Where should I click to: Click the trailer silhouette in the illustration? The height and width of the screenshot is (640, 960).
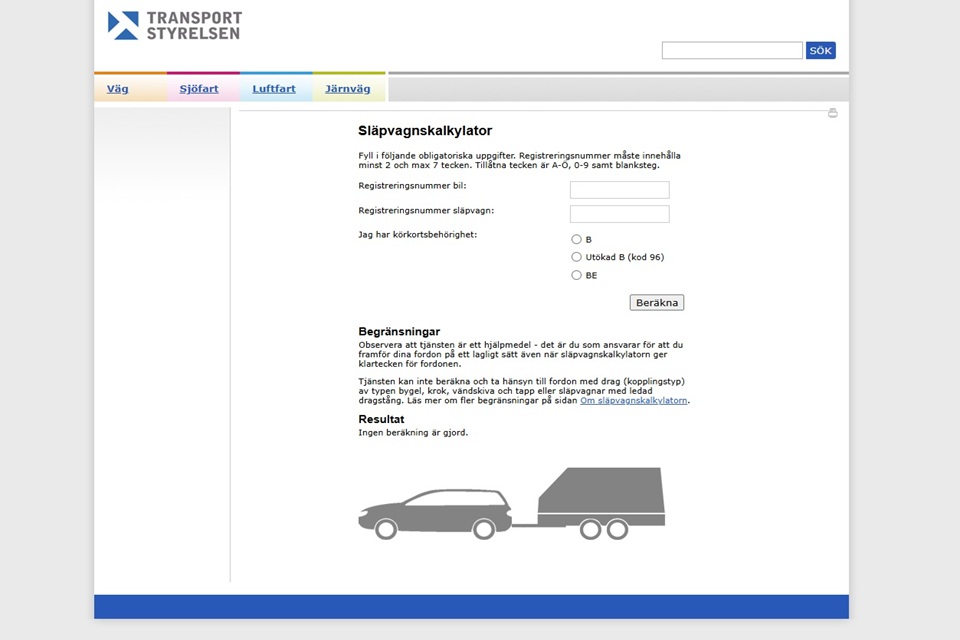(601, 497)
